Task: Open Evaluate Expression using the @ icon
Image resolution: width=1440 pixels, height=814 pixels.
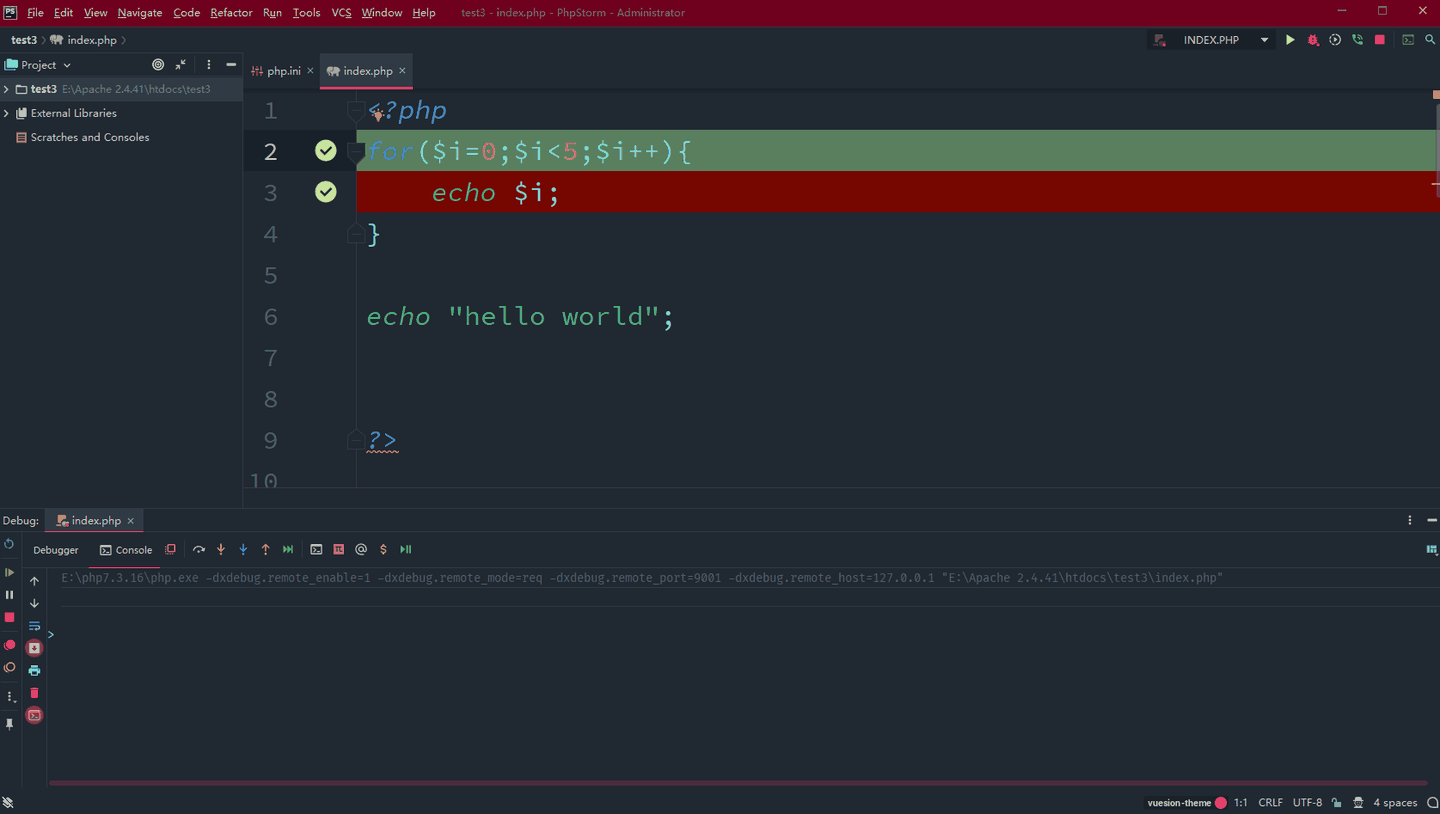Action: (x=361, y=549)
